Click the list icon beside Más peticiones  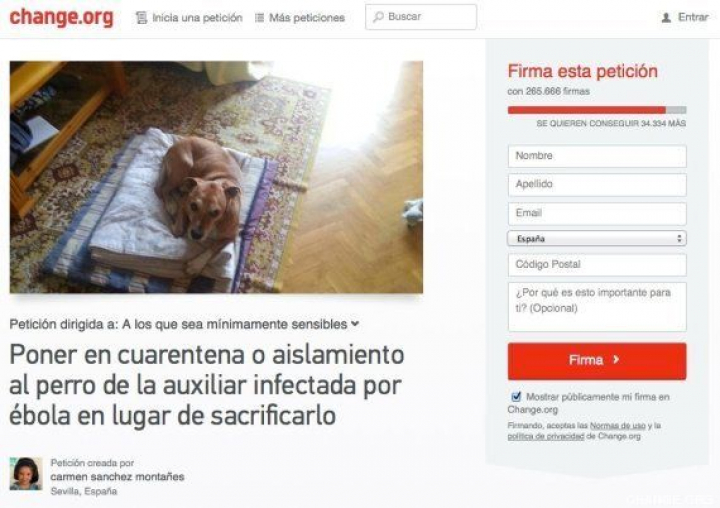point(259,18)
